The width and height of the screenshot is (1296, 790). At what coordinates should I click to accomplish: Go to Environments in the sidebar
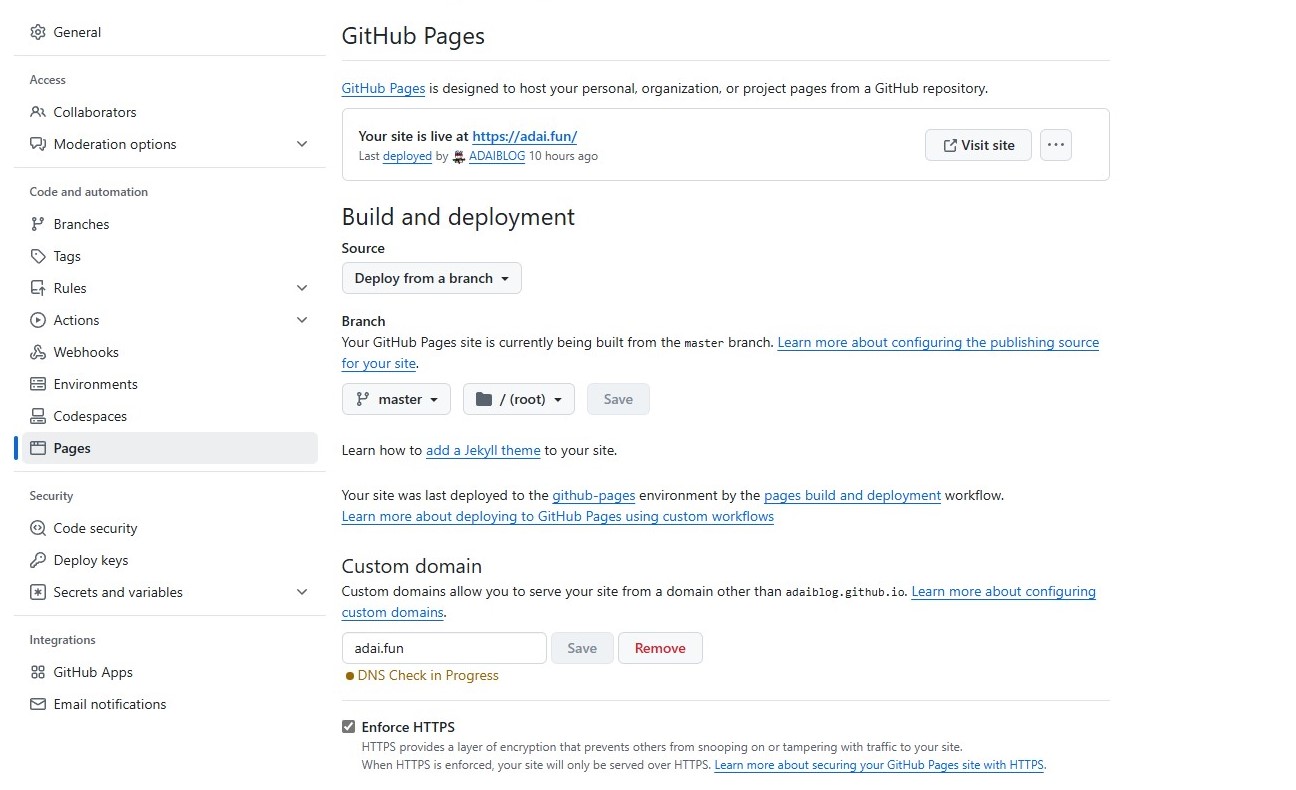click(x=95, y=384)
